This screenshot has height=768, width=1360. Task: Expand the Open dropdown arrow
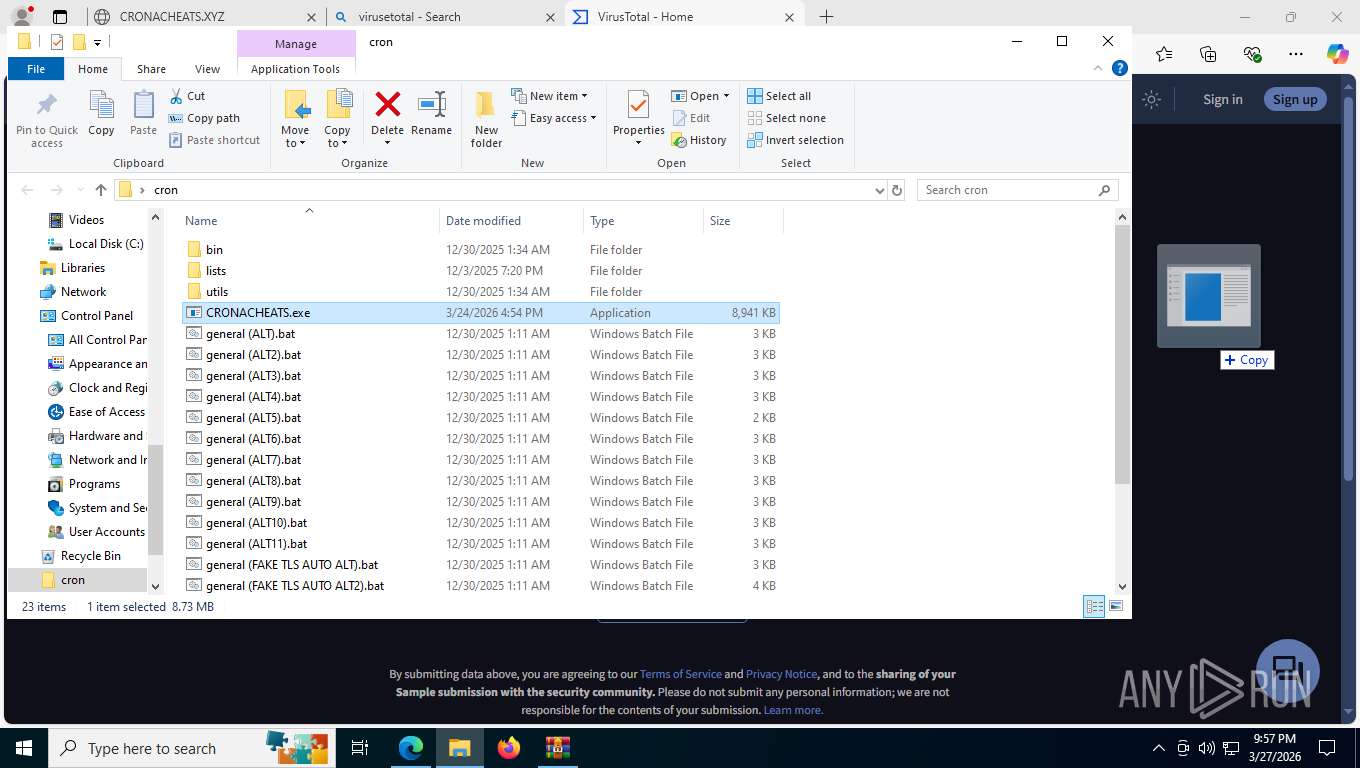click(x=726, y=96)
